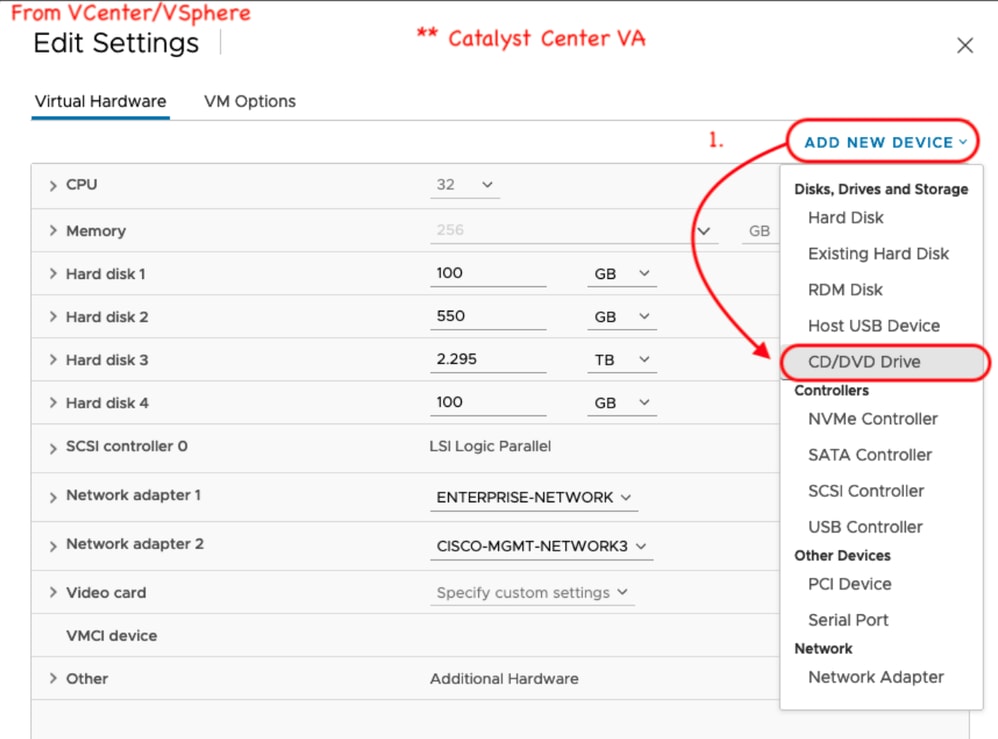
Task: Open the CPU count dropdown showing 32
Action: [465, 185]
